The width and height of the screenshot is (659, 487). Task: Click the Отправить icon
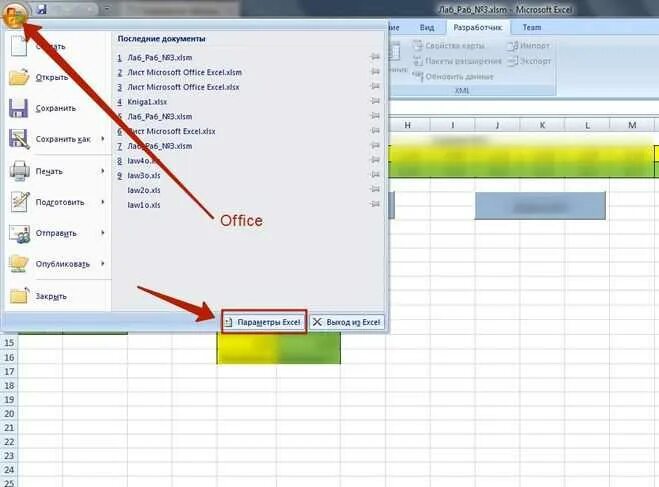pos(19,233)
